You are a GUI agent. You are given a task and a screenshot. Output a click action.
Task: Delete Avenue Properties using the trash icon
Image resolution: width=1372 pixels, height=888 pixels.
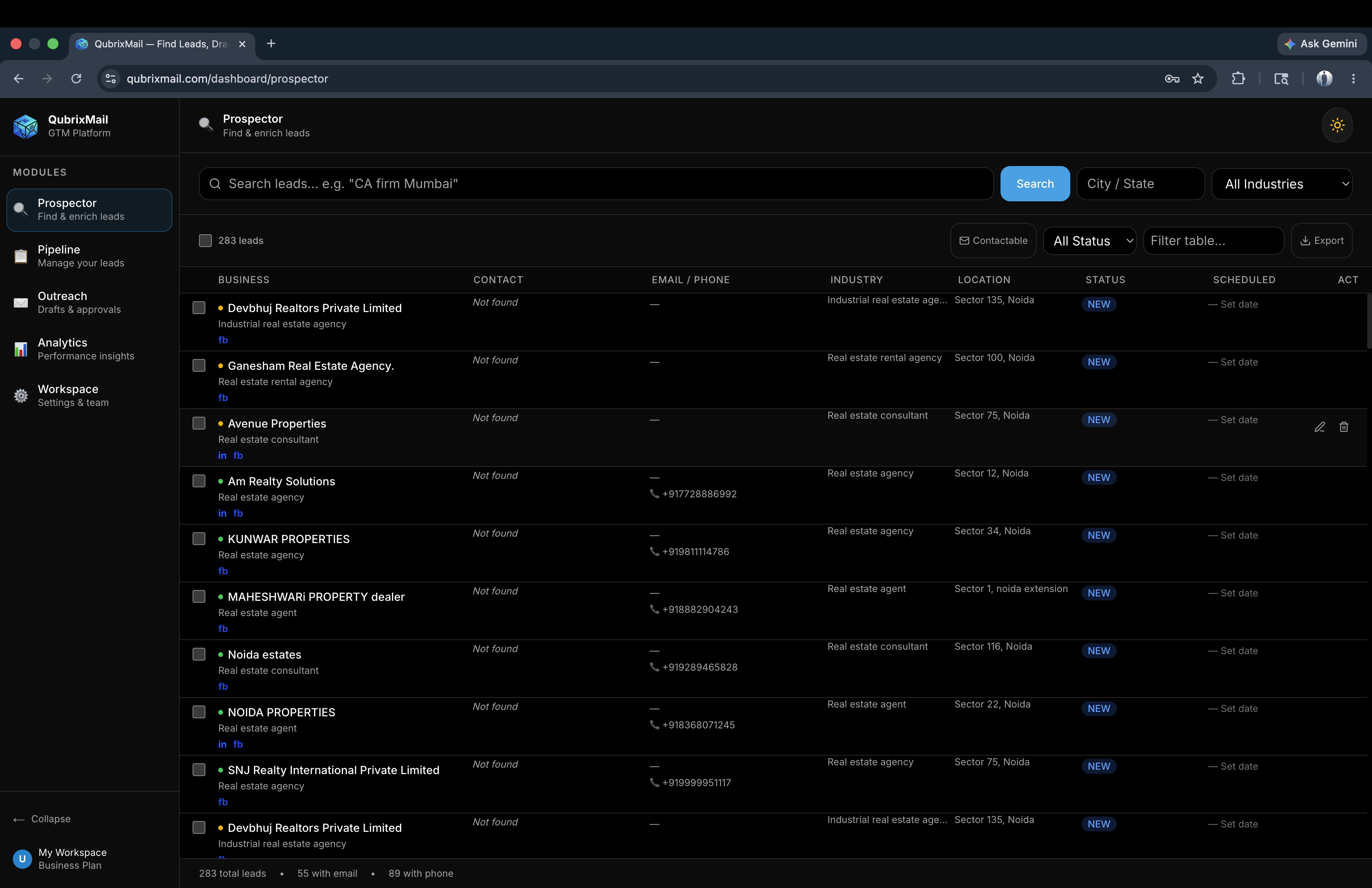coord(1344,427)
